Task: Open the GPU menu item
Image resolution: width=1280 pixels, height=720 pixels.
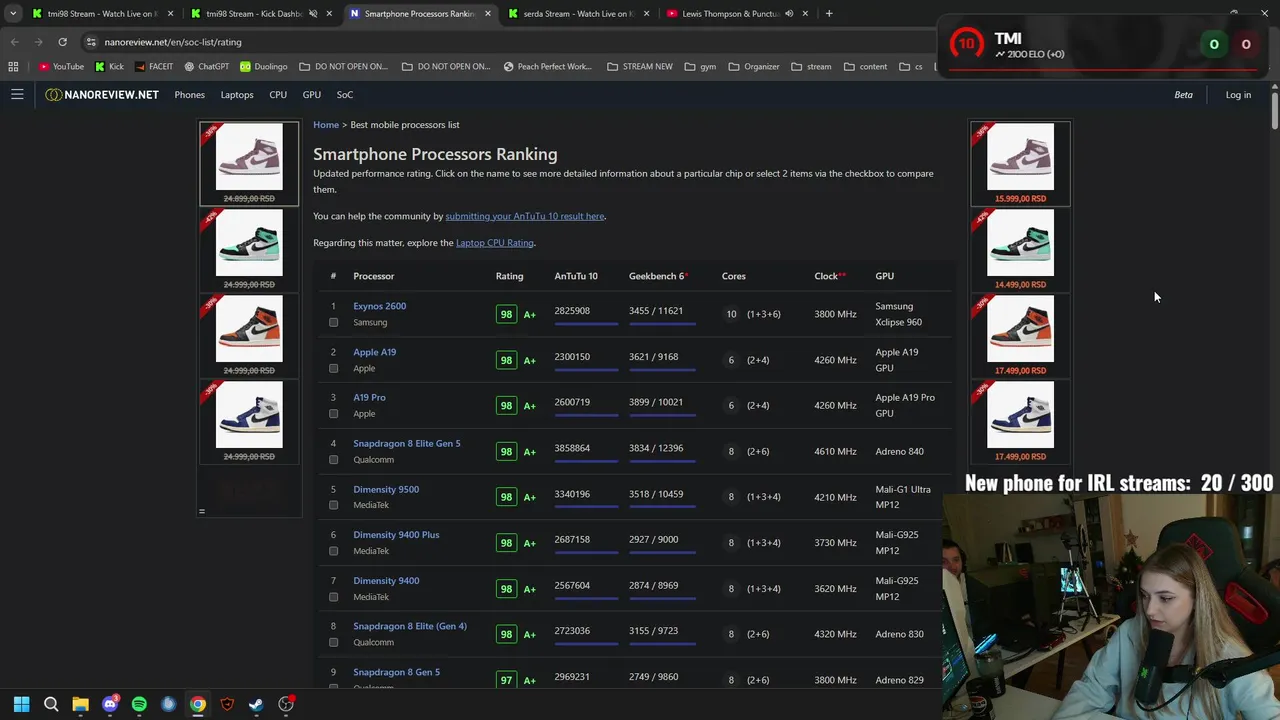Action: tap(312, 95)
